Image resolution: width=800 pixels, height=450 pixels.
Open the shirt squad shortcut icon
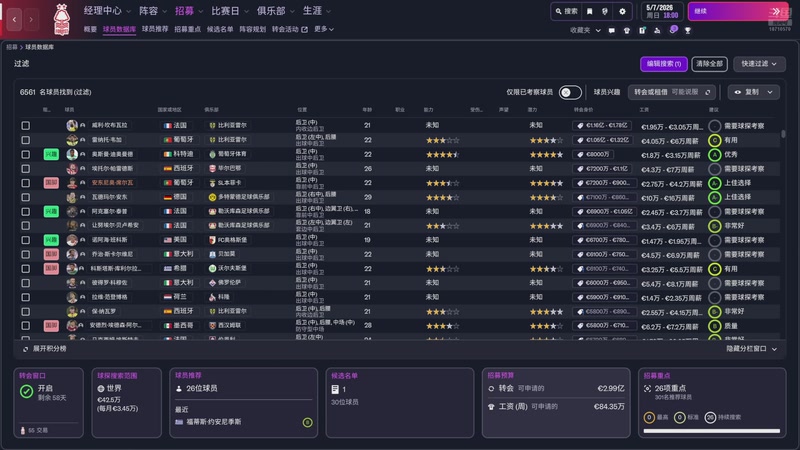click(627, 31)
